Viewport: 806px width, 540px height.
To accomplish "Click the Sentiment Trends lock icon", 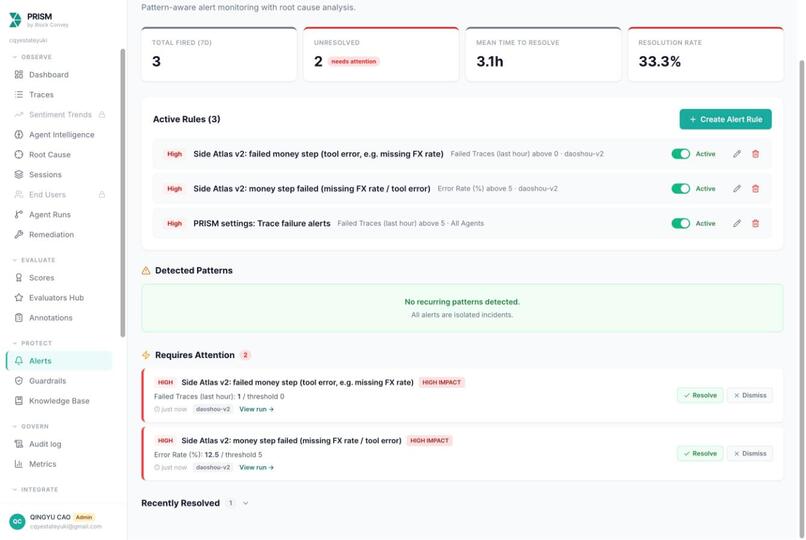I will tap(102, 115).
